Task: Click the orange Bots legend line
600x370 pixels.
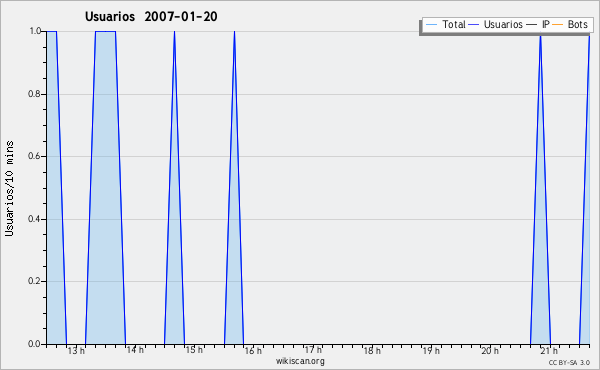Action: [558, 25]
